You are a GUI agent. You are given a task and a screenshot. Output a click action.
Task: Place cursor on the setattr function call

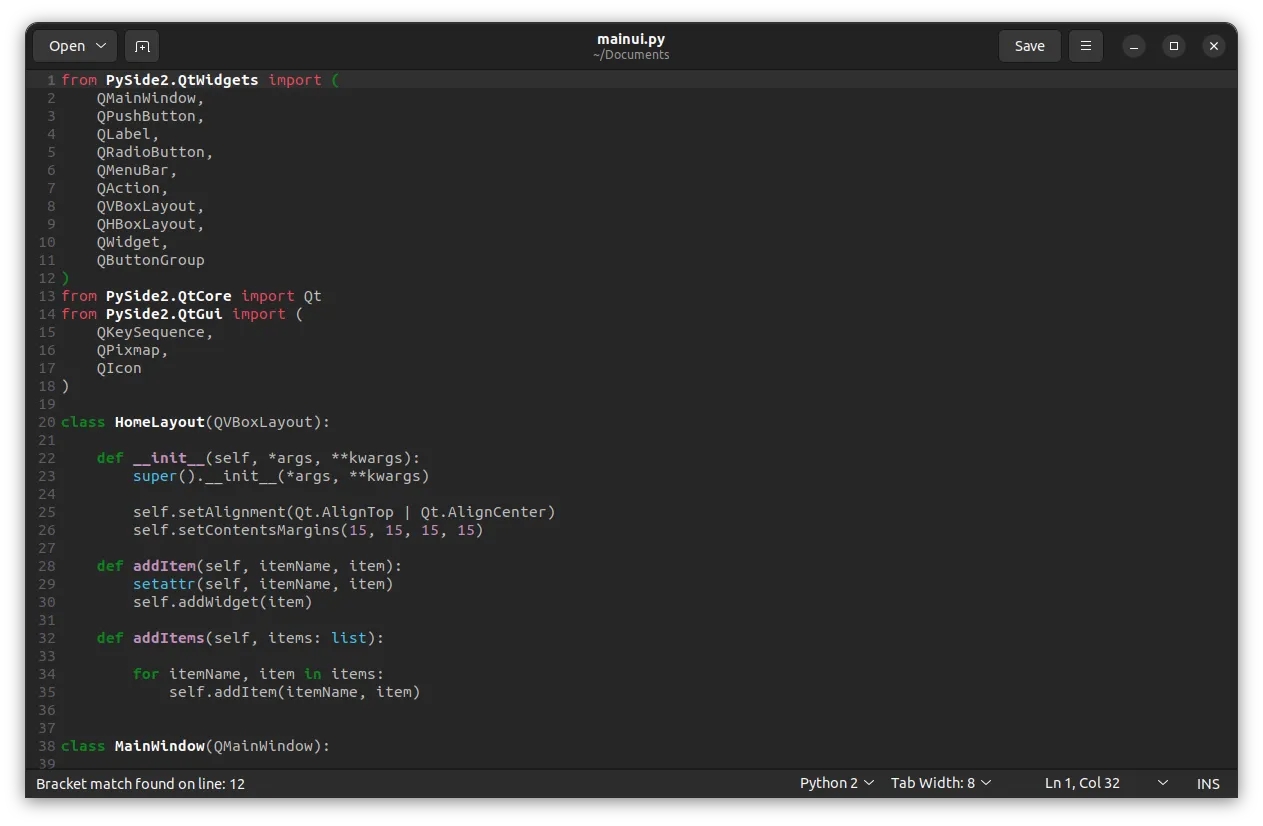164,584
